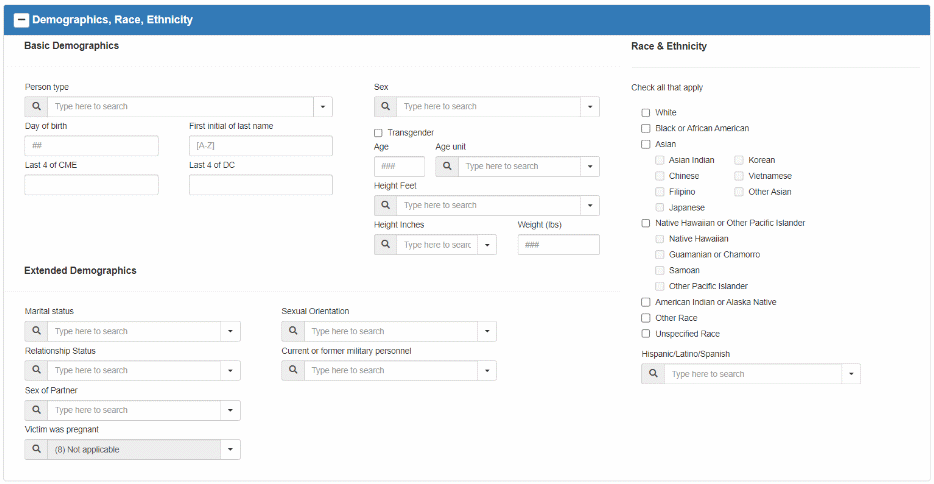Open the Relationship Status dropdown arrow
The height and width of the screenshot is (484, 934).
coord(230,370)
